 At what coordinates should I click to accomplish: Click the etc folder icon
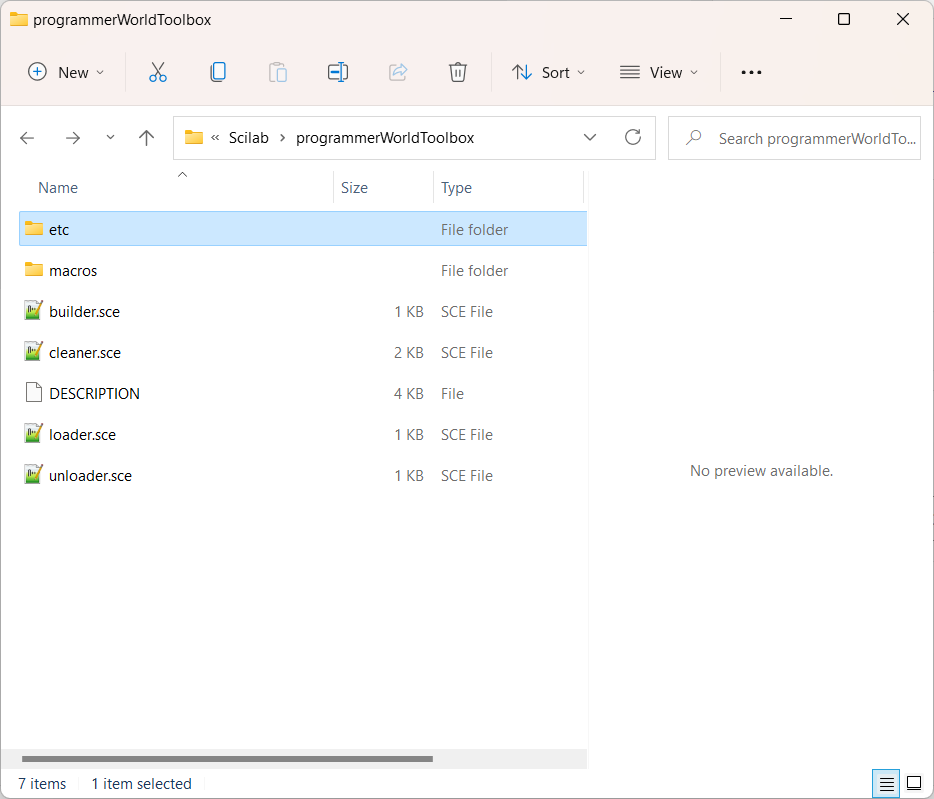(34, 229)
